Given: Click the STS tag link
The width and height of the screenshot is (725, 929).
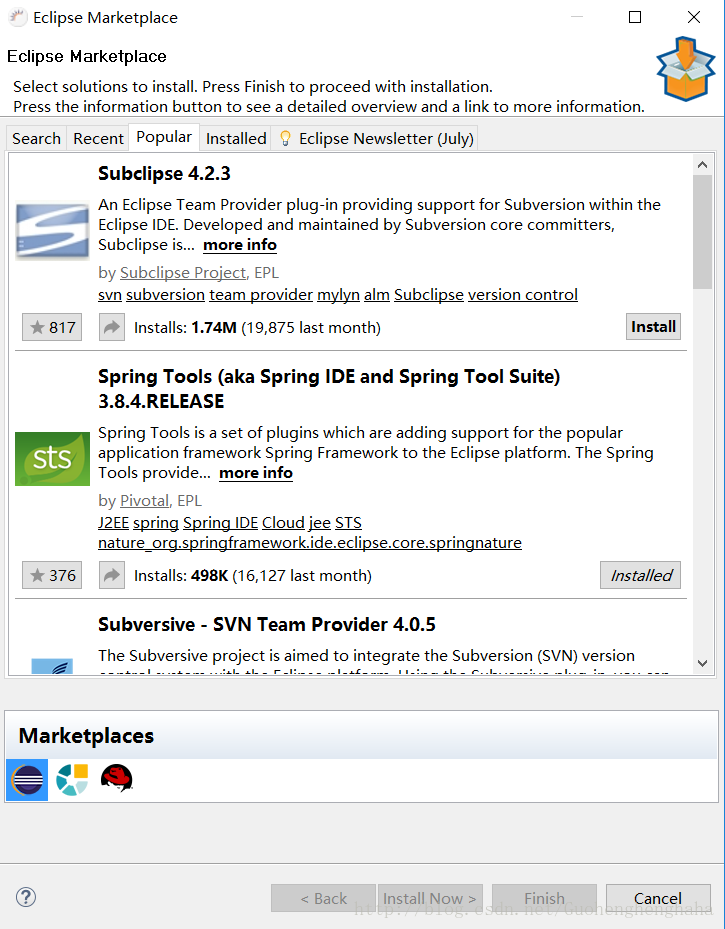Looking at the screenshot, I should point(348,523).
